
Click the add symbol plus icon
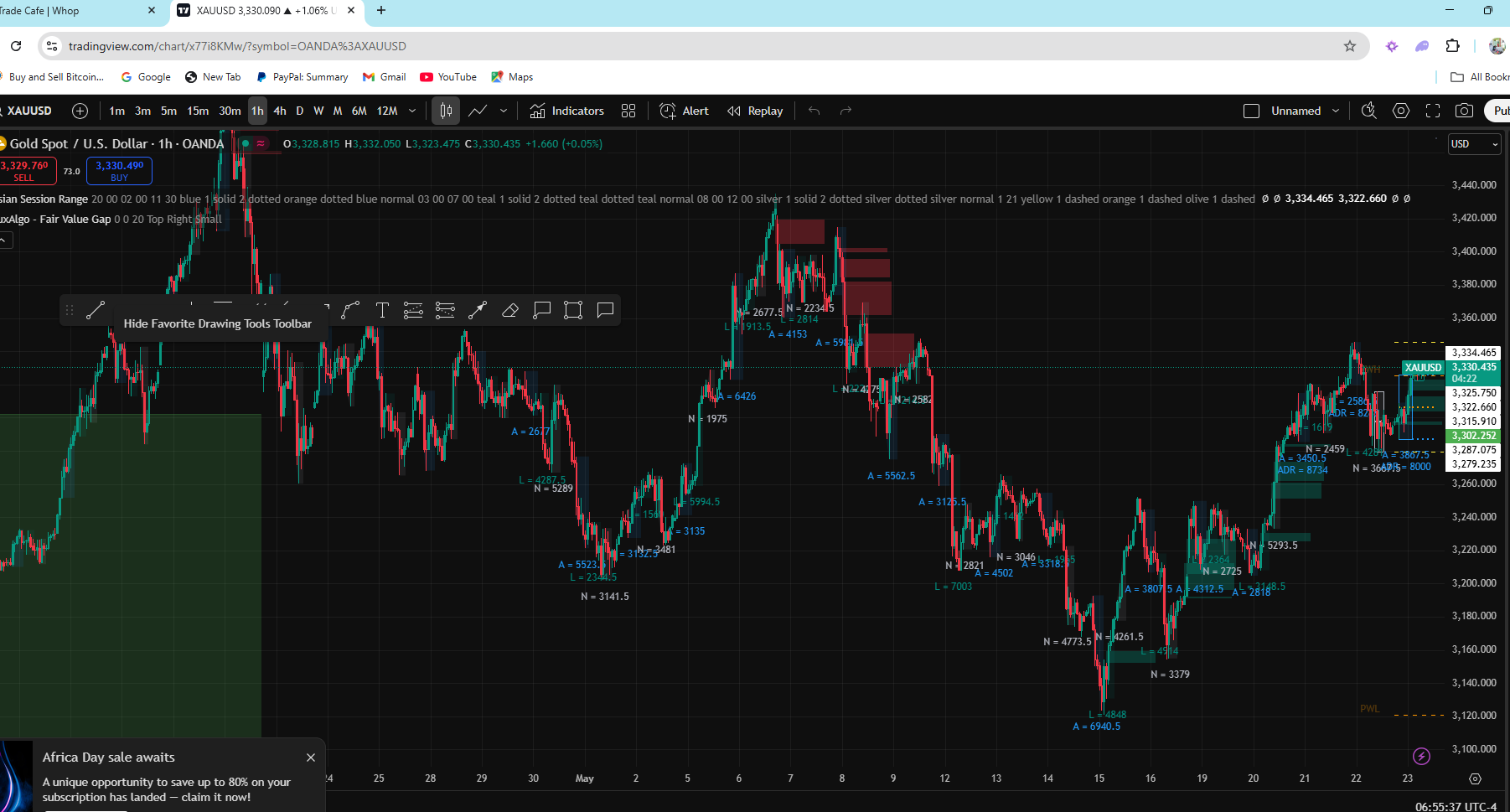80,111
